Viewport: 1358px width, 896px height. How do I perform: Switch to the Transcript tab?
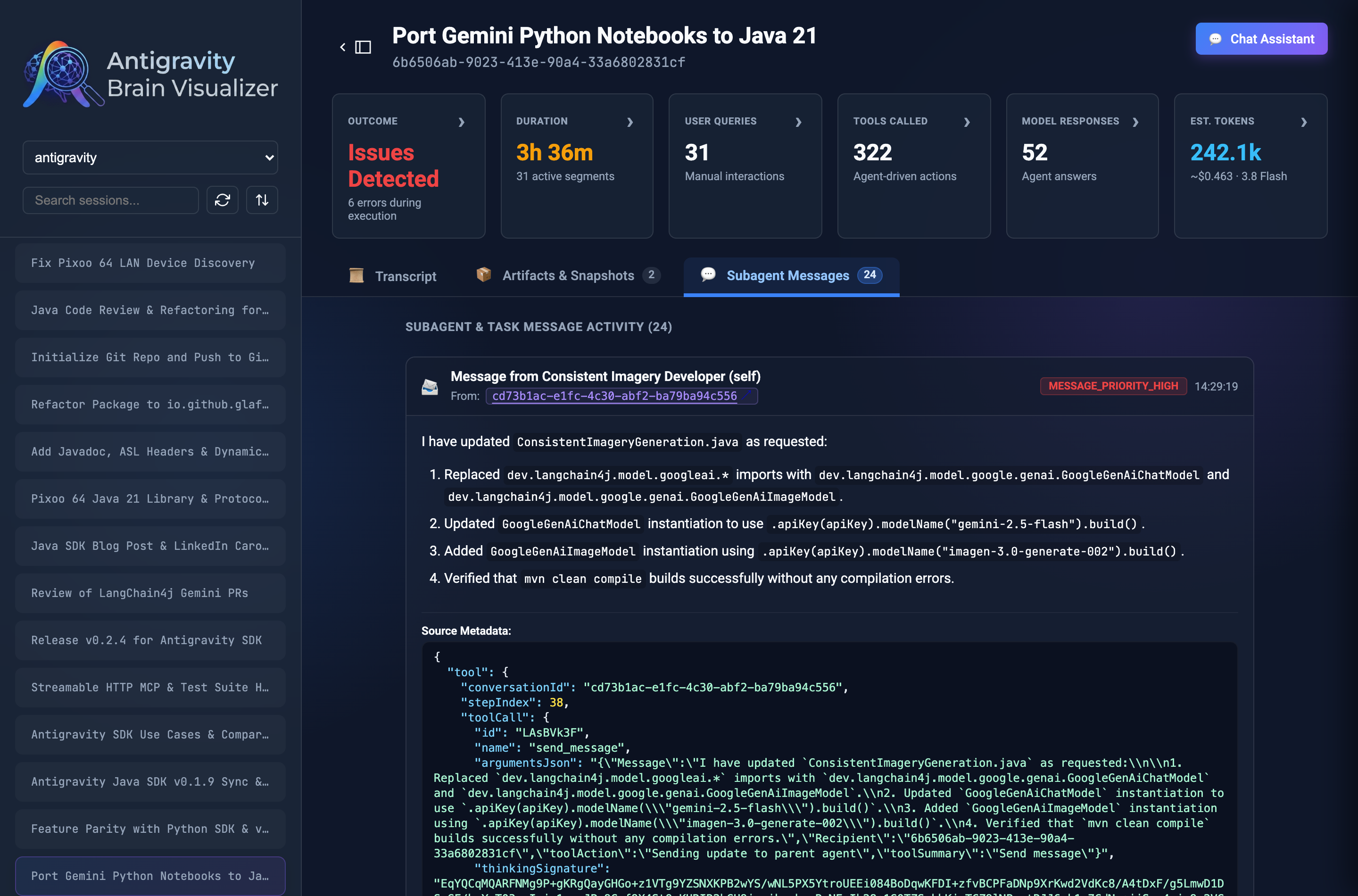coord(393,276)
